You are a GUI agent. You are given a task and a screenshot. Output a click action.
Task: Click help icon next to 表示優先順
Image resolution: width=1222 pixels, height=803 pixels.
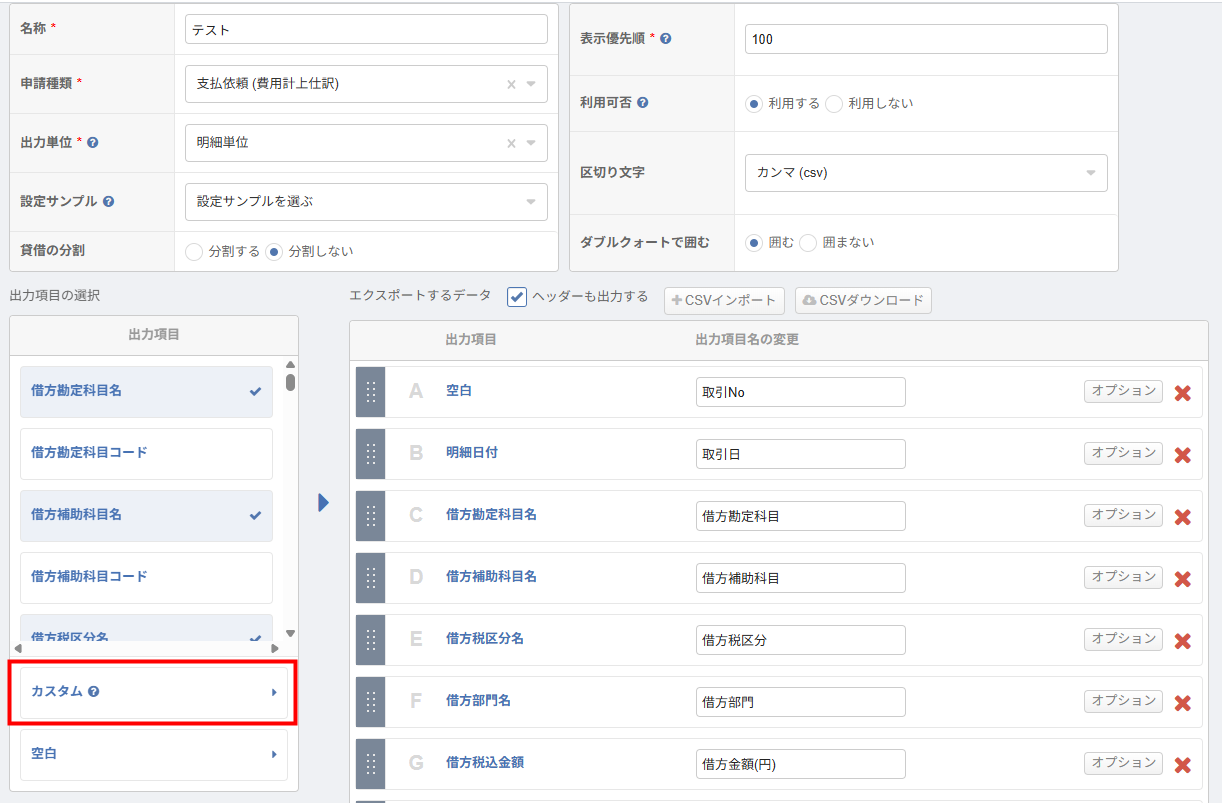pos(666,39)
